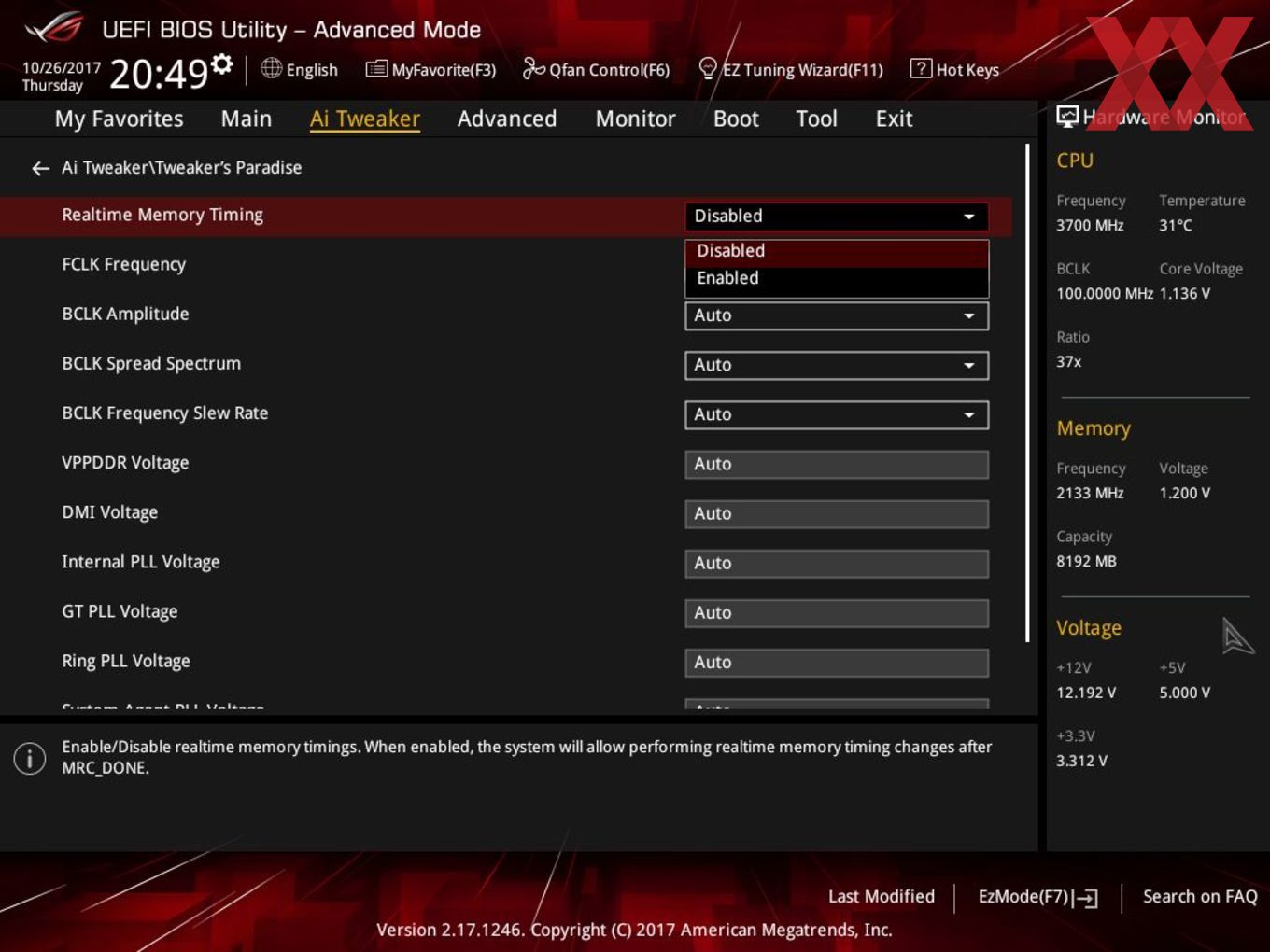
Task: Click the clock time 20:49
Action: pos(159,73)
